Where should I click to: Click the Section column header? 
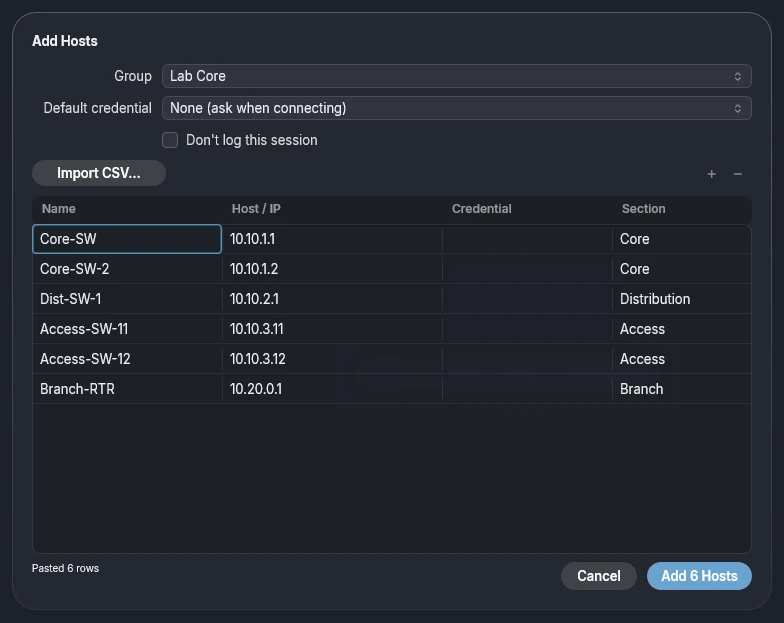click(644, 209)
